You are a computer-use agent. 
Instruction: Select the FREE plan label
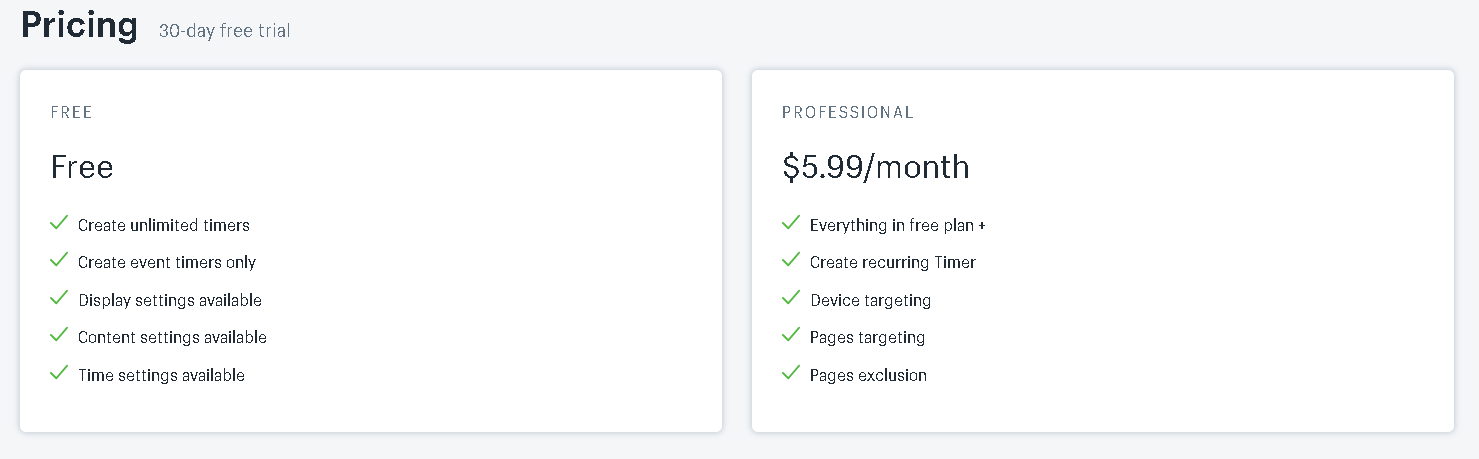(71, 112)
